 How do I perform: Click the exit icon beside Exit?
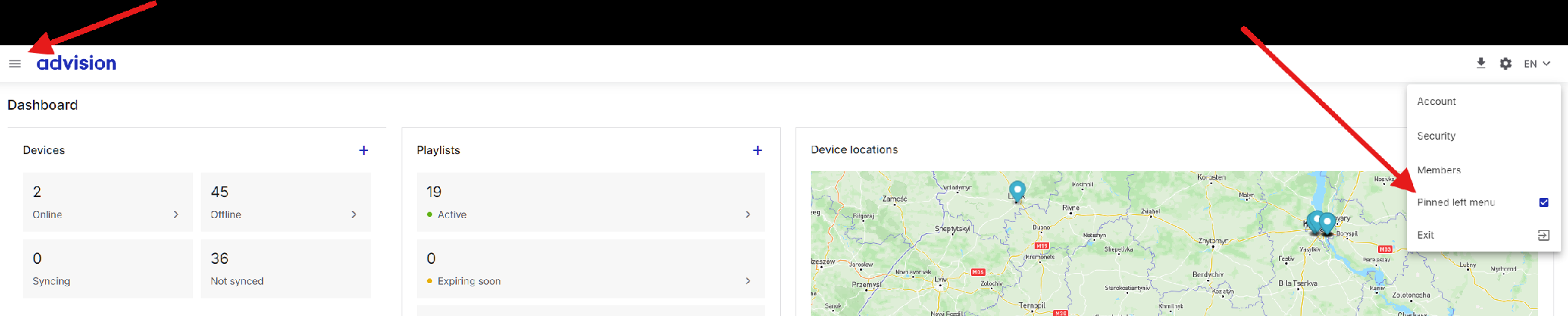click(x=1543, y=235)
